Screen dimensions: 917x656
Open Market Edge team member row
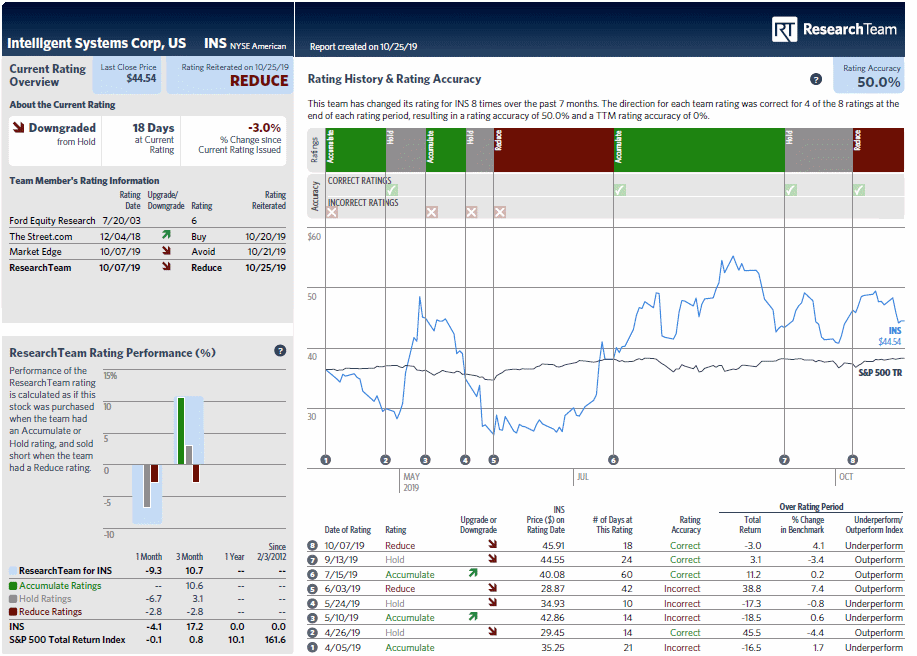pyautogui.click(x=147, y=251)
